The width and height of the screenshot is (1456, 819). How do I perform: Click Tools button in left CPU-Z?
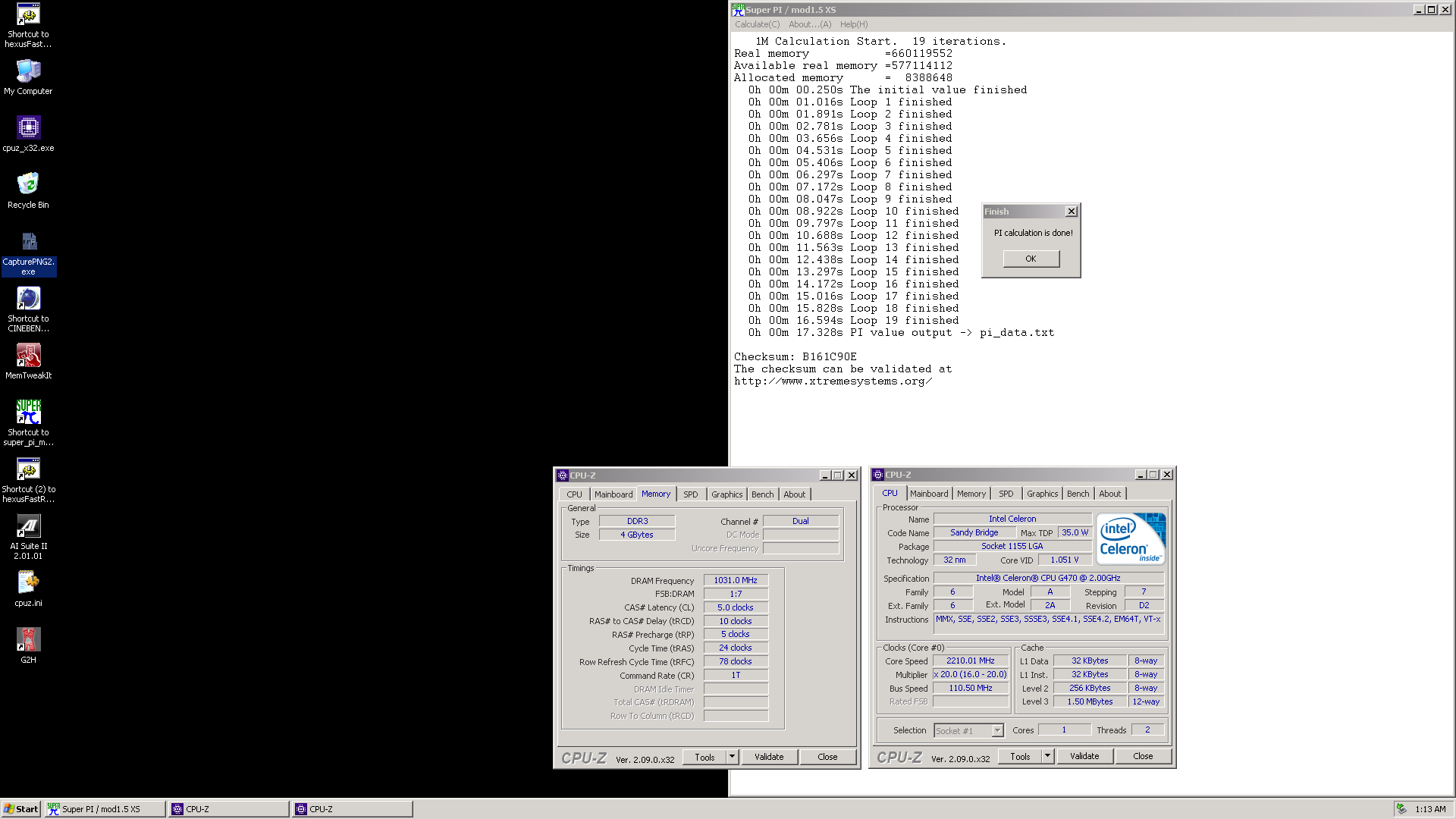[x=704, y=757]
